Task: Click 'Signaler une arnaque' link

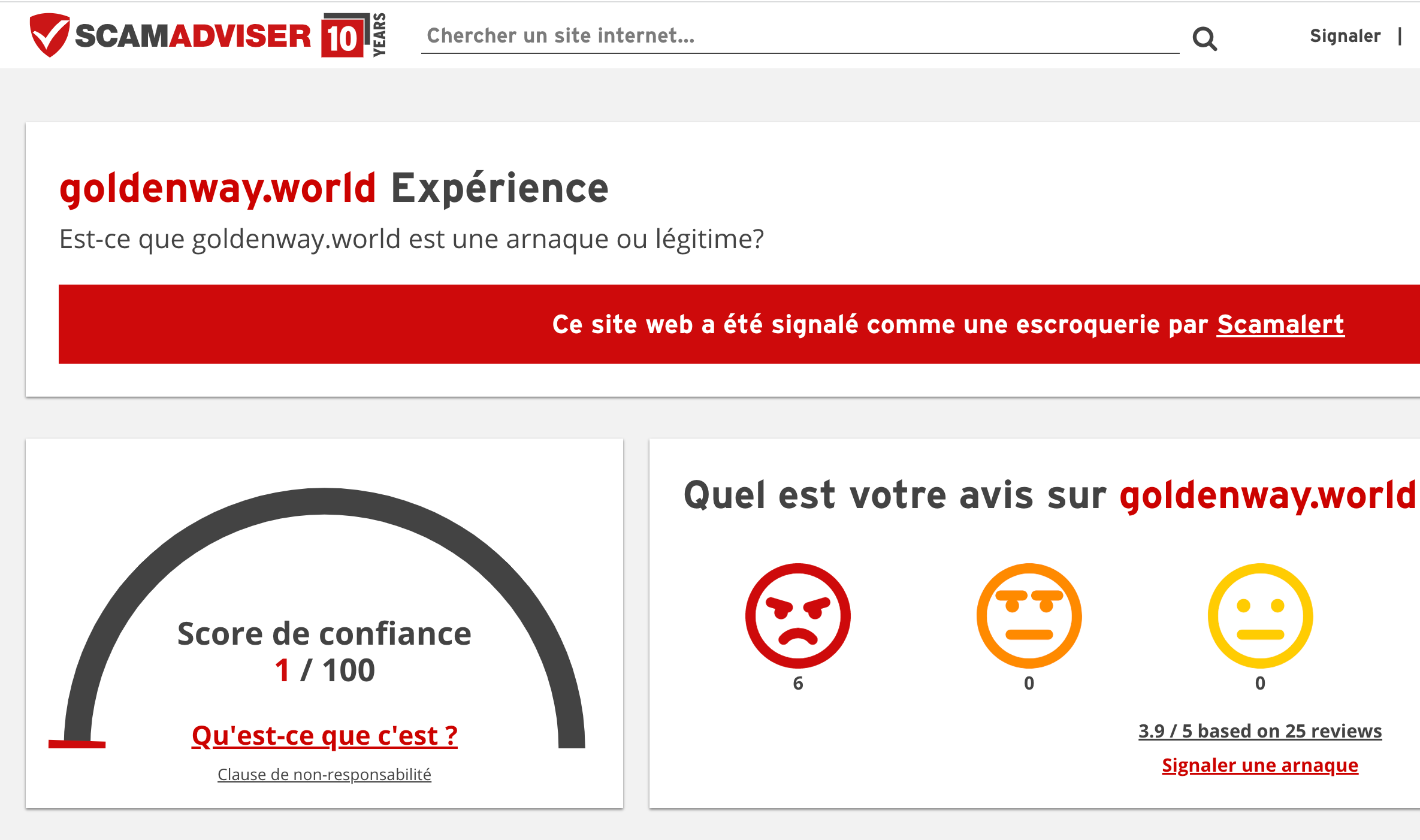Action: click(1260, 765)
